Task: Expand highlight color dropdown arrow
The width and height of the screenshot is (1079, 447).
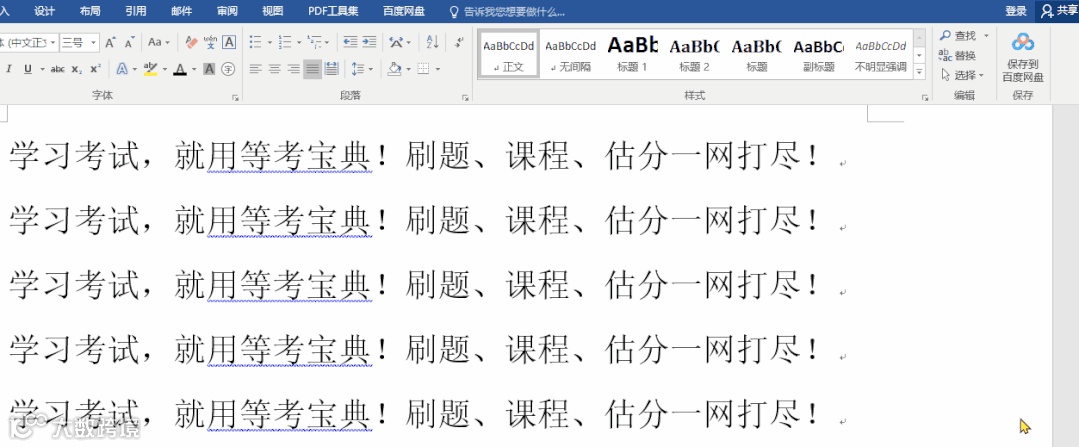Action: pyautogui.click(x=164, y=69)
